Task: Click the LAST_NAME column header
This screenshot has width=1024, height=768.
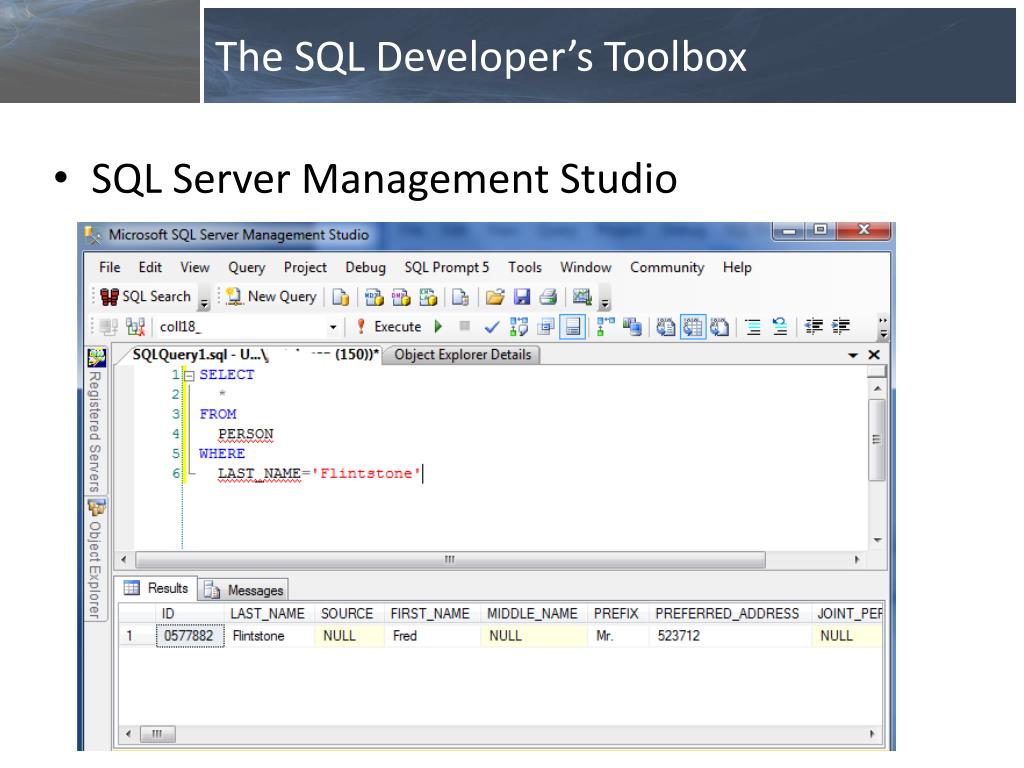Action: point(268,614)
